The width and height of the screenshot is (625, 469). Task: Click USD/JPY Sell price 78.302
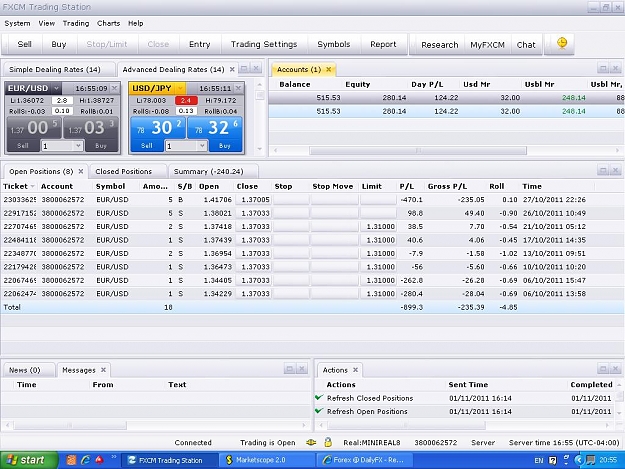click(x=158, y=128)
